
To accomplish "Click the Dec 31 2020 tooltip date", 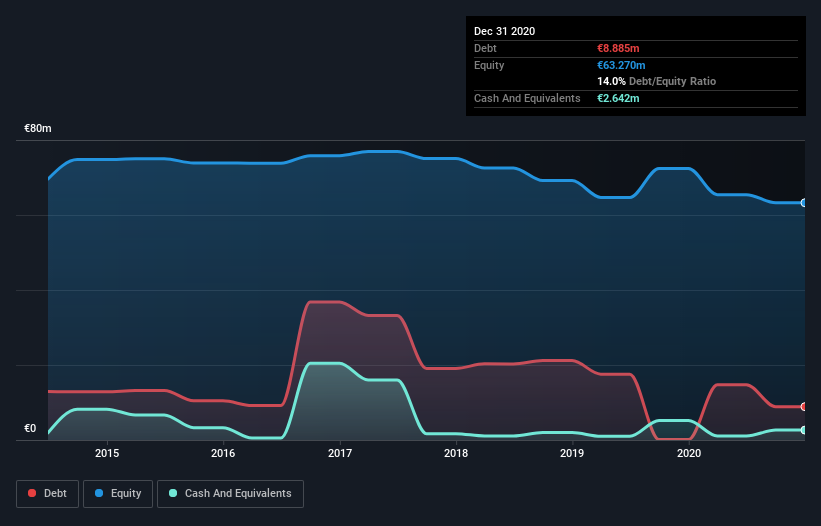I will coord(504,31).
